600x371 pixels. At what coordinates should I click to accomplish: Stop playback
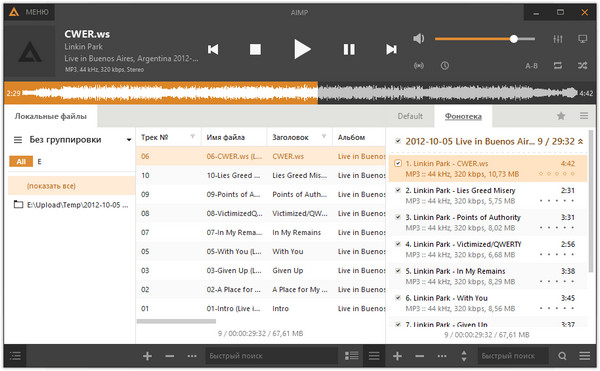point(255,49)
